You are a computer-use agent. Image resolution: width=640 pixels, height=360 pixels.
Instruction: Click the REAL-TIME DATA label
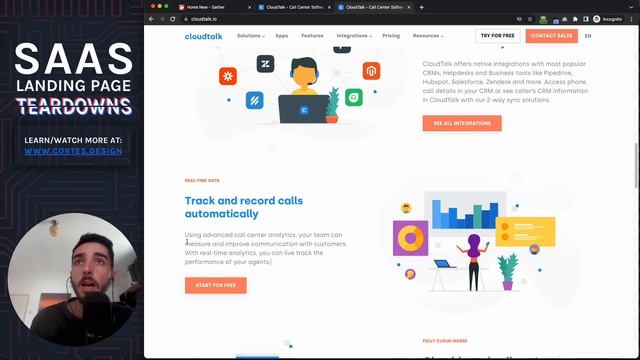point(202,180)
